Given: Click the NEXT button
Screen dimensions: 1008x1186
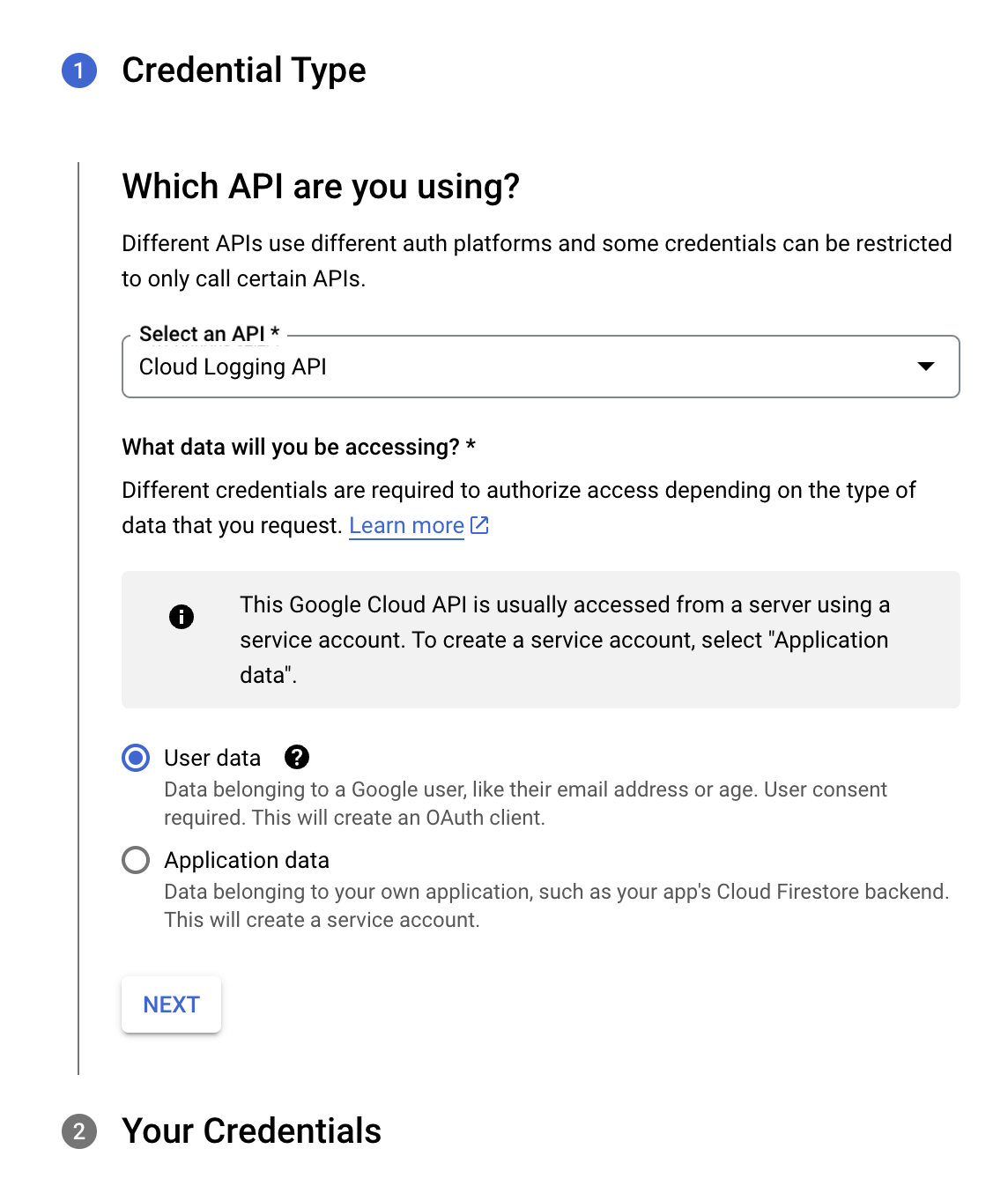Looking at the screenshot, I should pyautogui.click(x=171, y=1004).
